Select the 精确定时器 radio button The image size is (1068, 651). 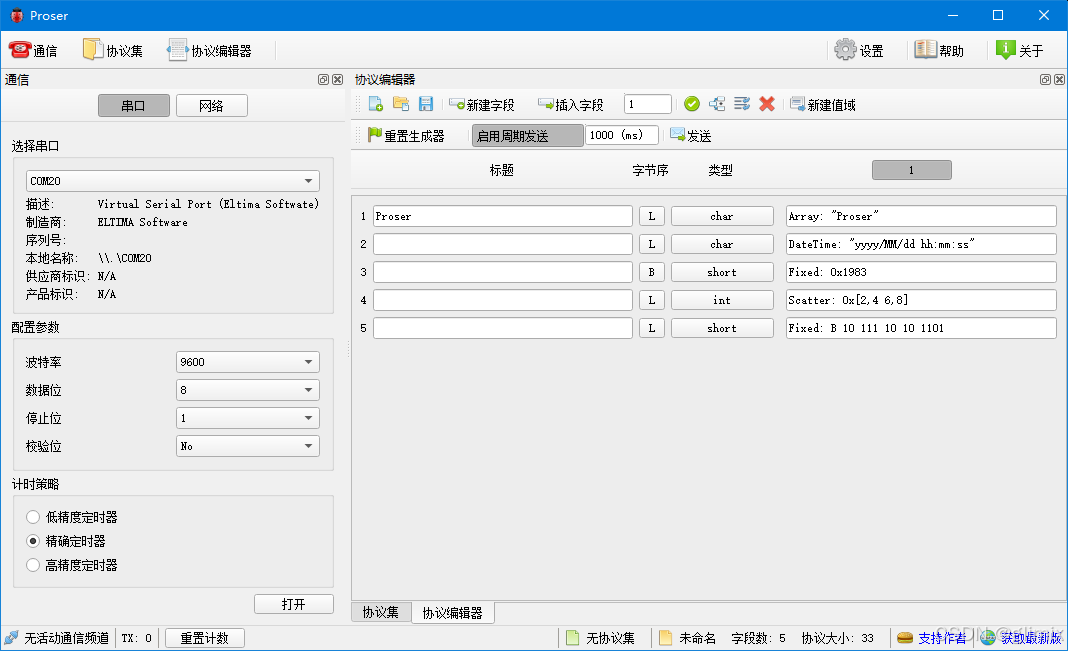(33, 541)
